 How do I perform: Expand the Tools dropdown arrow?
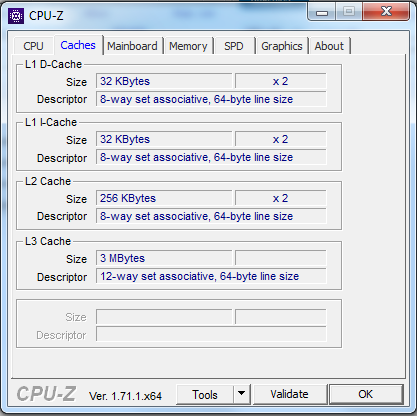coord(242,394)
